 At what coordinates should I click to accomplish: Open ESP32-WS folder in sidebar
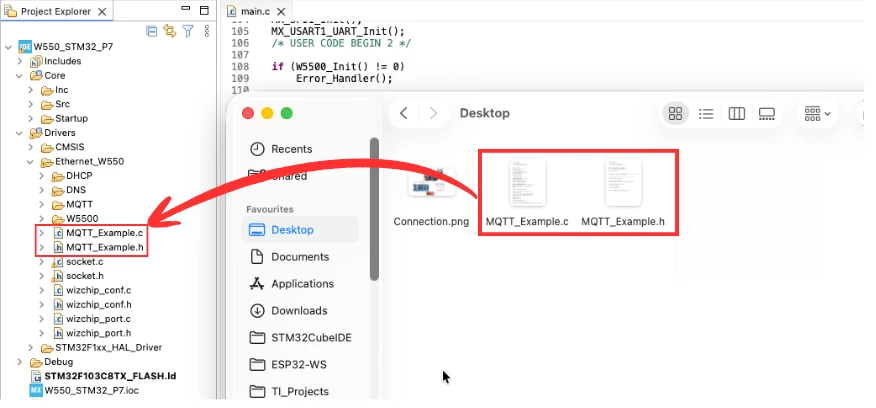(288, 364)
